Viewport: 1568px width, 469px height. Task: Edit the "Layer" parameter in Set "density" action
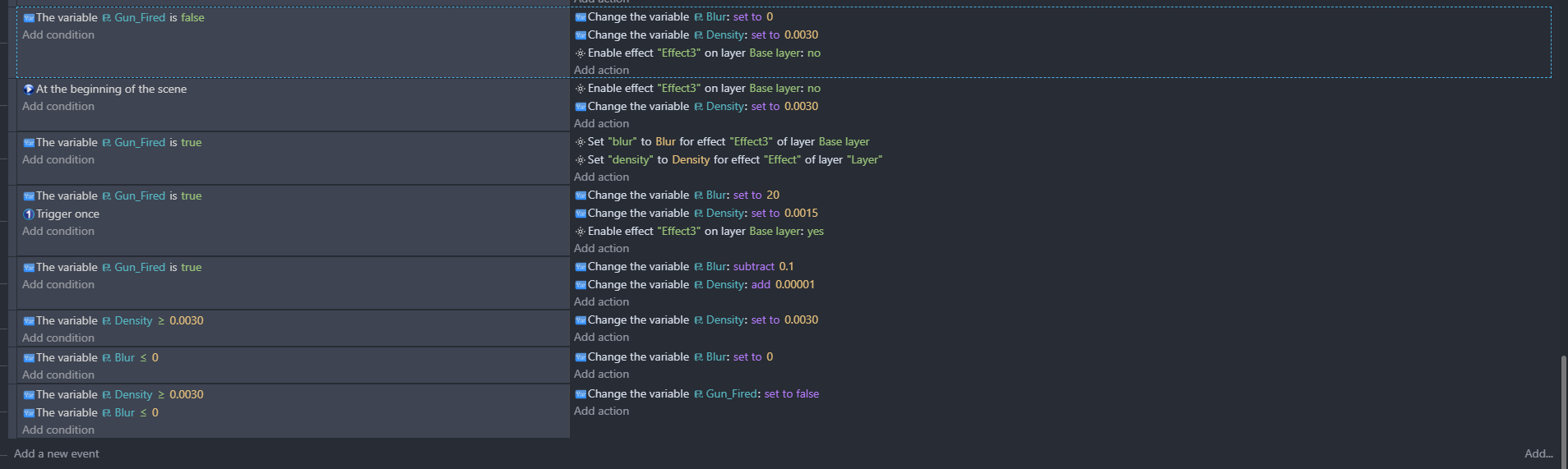coord(864,160)
